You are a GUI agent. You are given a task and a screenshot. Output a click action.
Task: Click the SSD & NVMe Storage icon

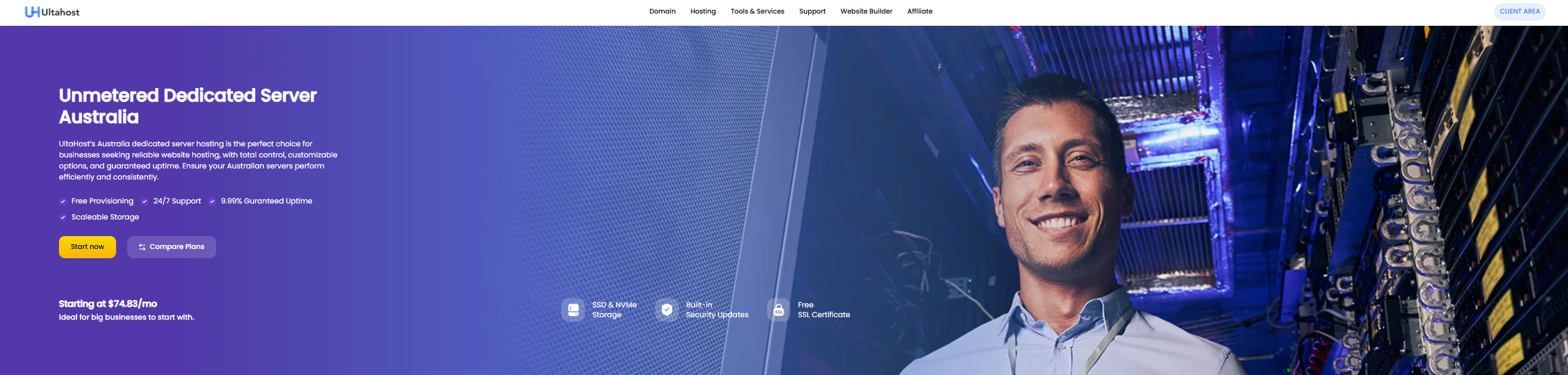[573, 310]
